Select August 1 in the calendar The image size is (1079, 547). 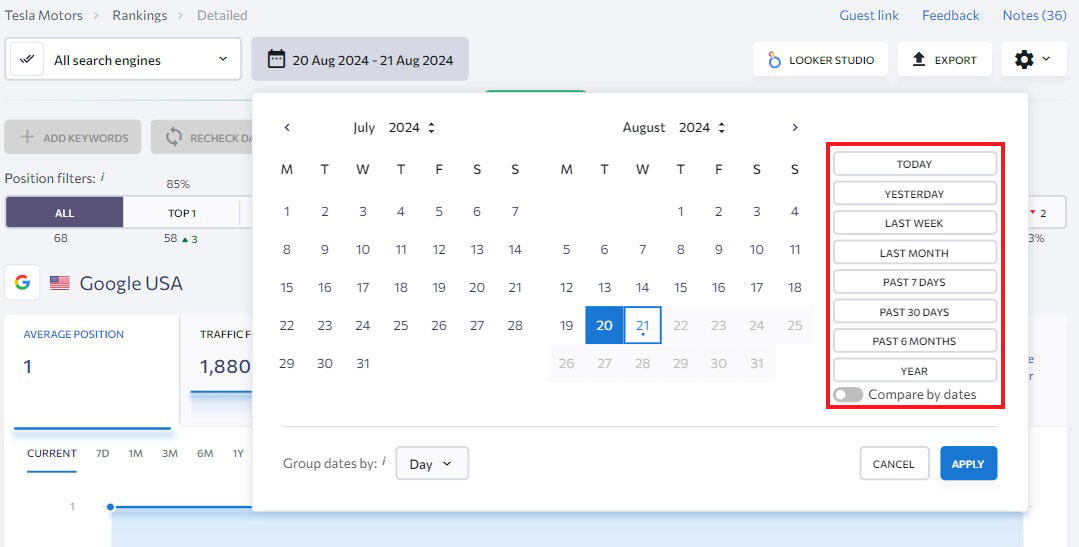(x=681, y=212)
